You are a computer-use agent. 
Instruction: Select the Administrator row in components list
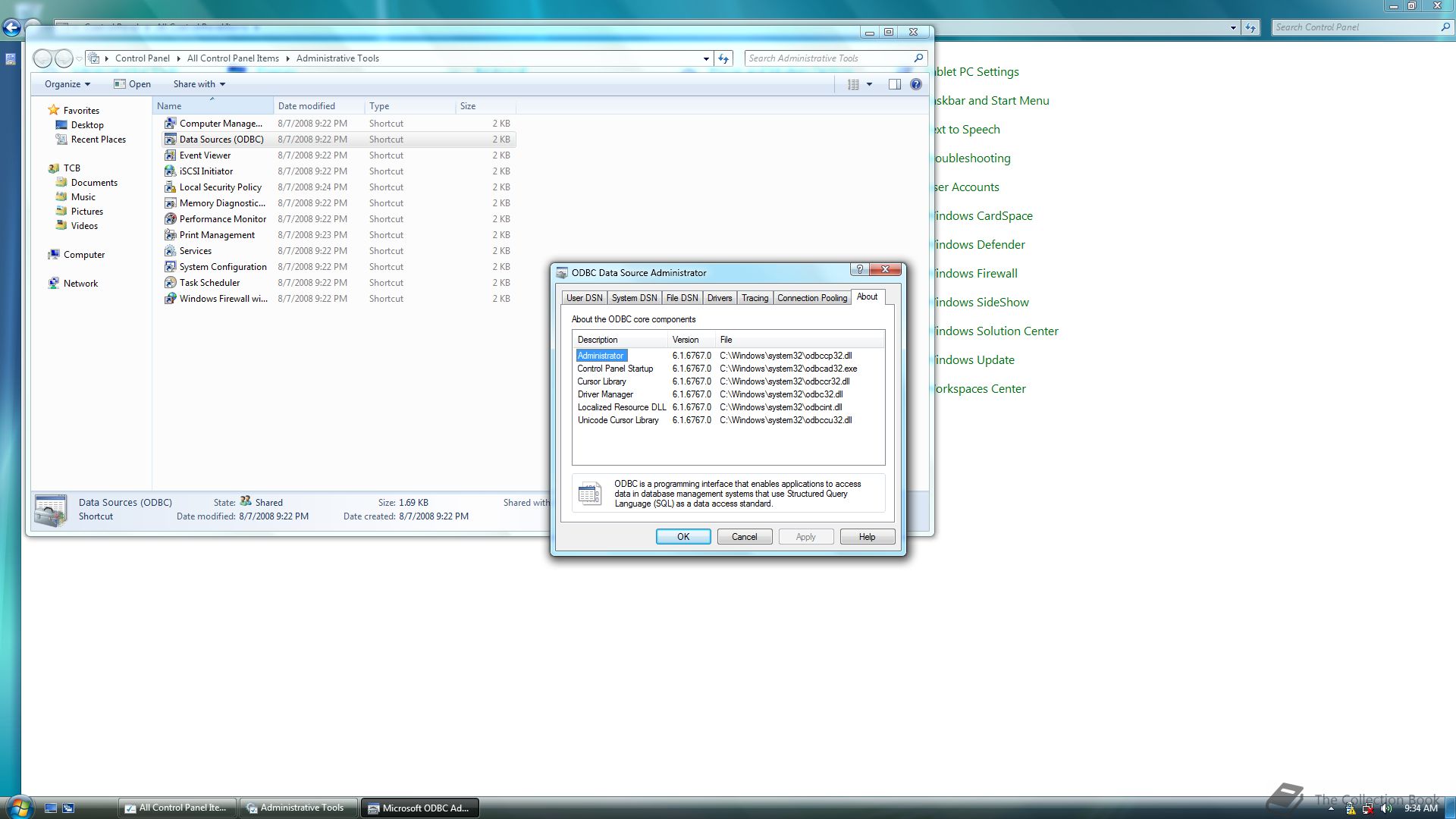tap(728, 356)
